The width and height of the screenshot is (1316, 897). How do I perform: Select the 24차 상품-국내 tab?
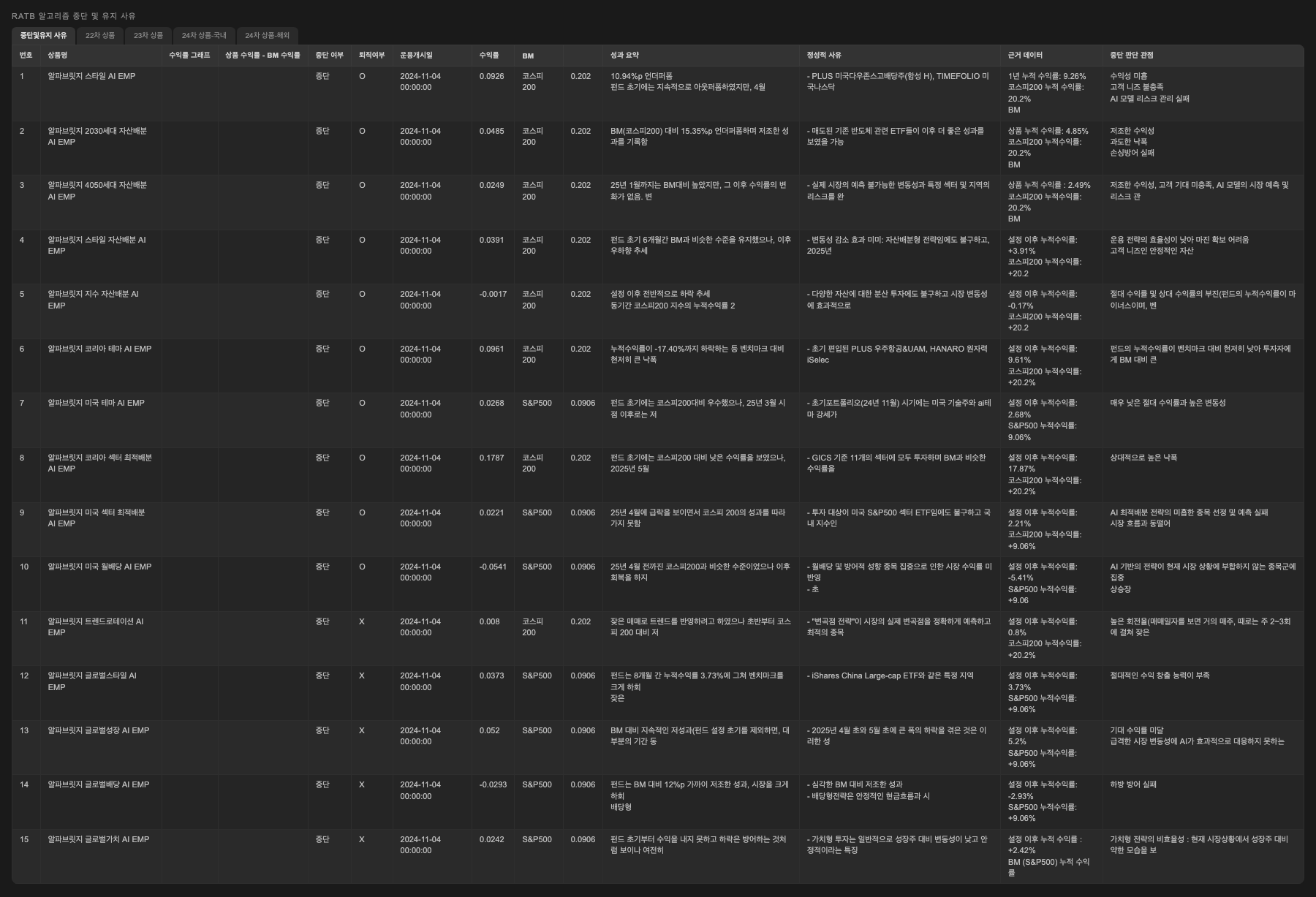[204, 36]
